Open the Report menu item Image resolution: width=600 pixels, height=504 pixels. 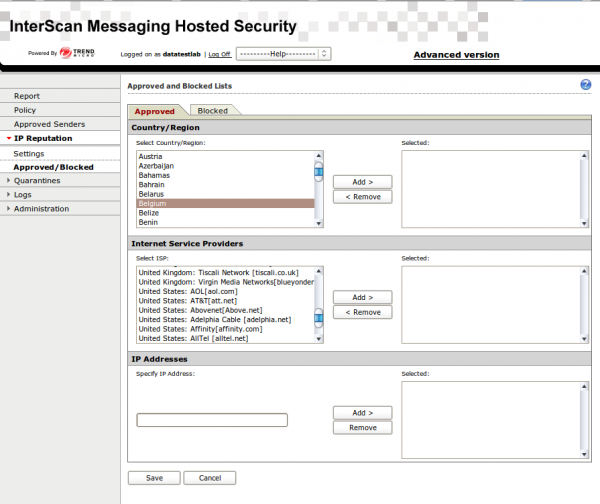27,96
